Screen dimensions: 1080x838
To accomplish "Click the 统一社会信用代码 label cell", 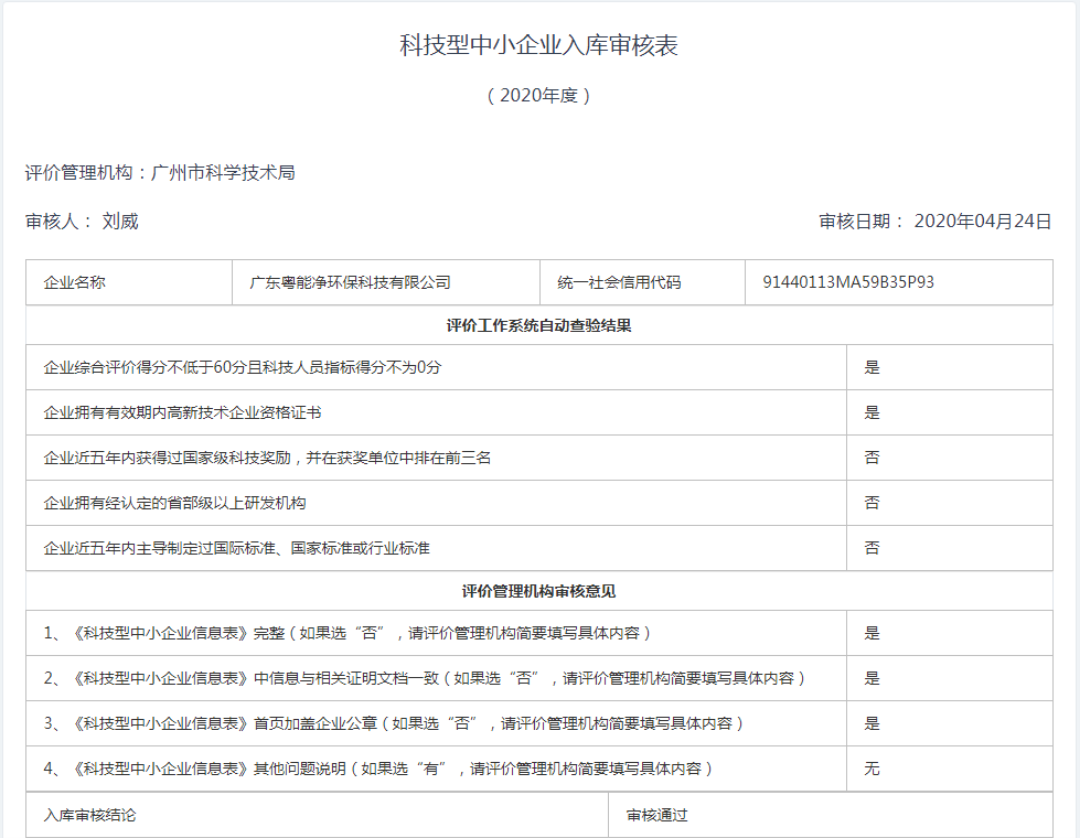I will pyautogui.click(x=619, y=283).
